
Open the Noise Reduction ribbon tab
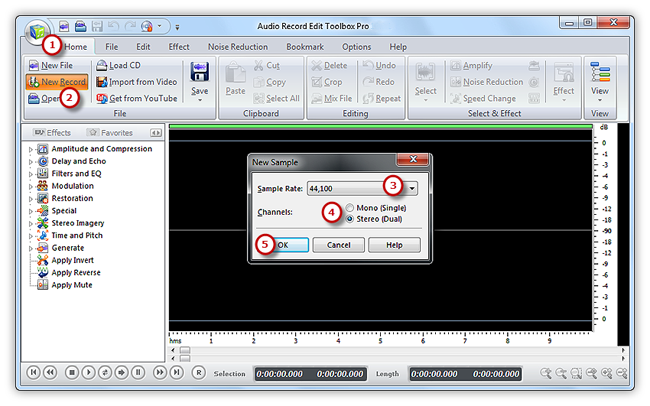point(238,47)
